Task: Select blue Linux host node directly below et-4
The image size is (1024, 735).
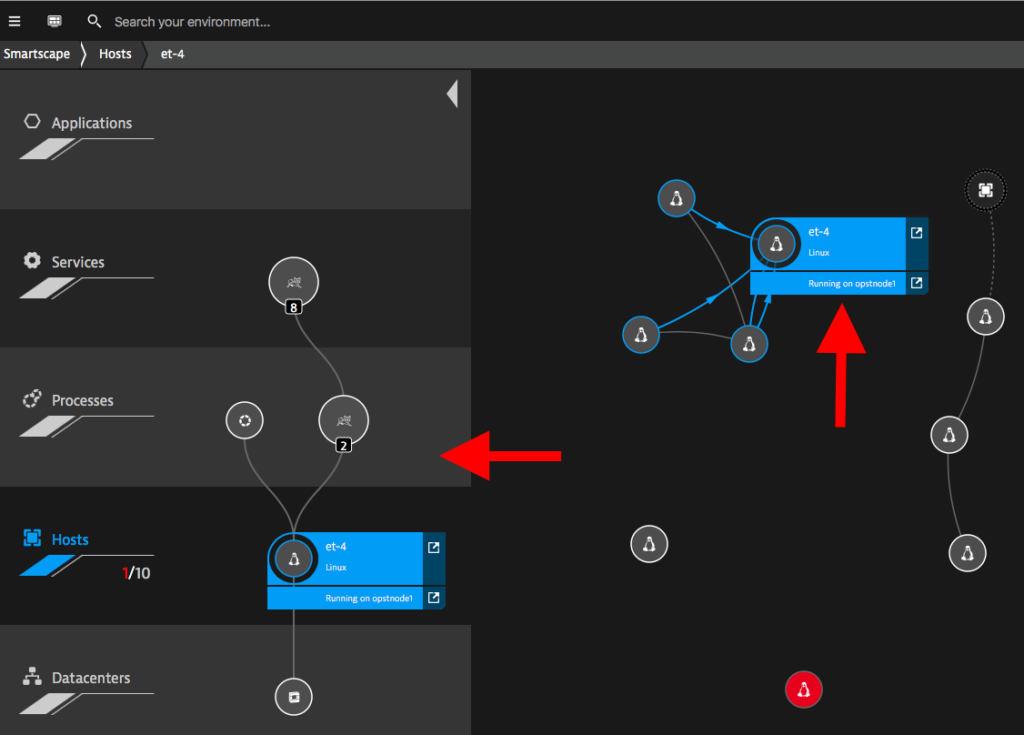Action: click(749, 344)
